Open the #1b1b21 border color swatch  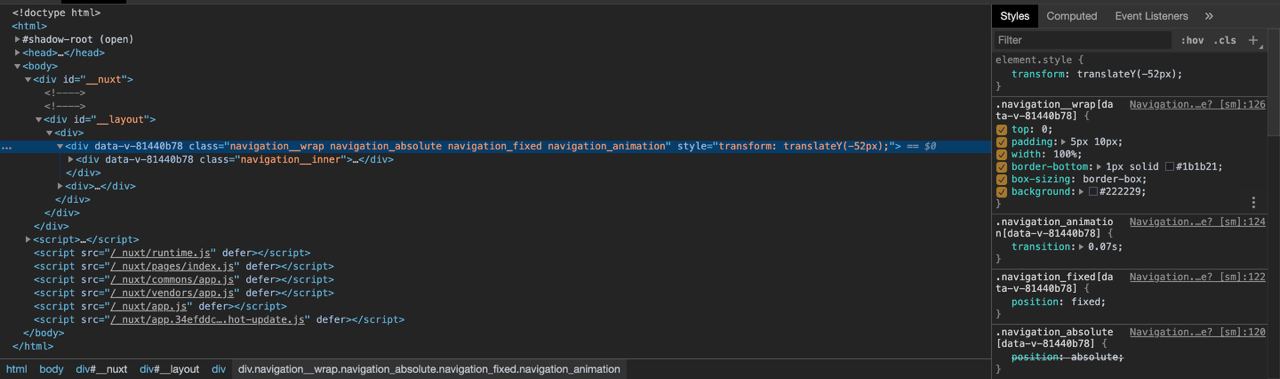1169,167
